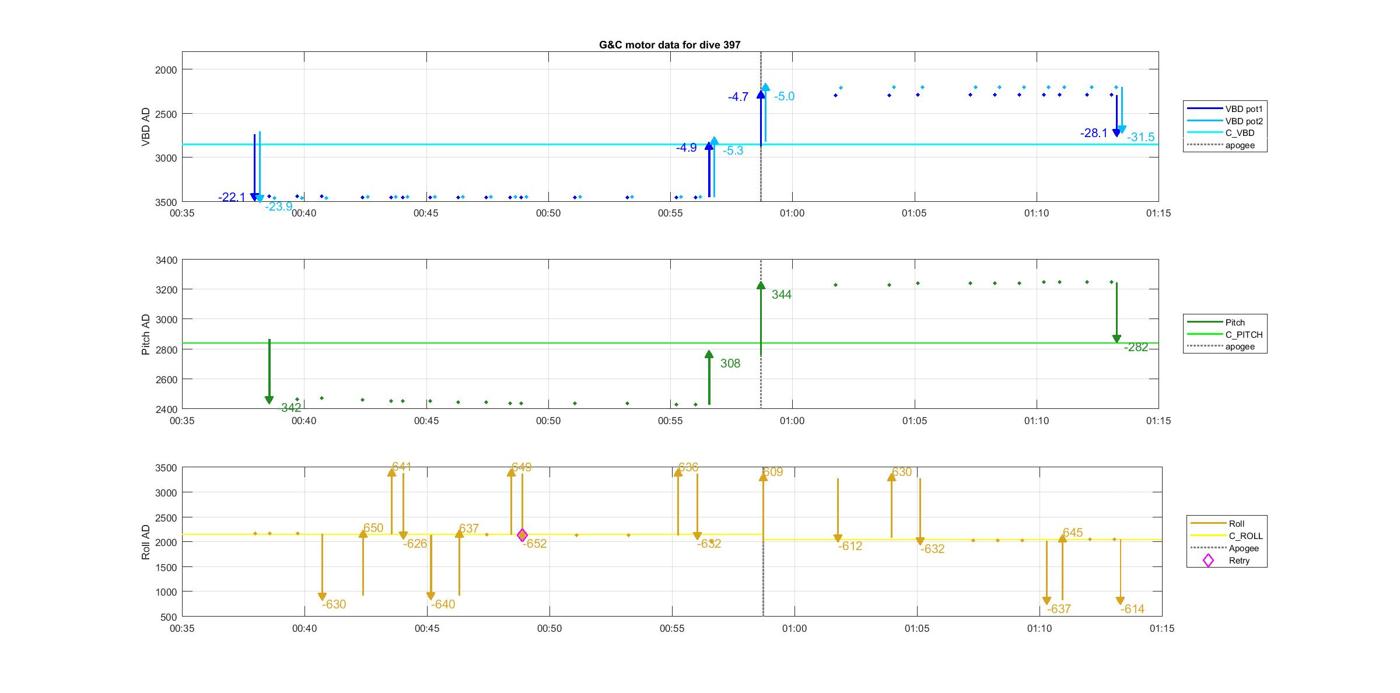
Task: Click the '-342' Pitch data label
Action: tap(291, 408)
